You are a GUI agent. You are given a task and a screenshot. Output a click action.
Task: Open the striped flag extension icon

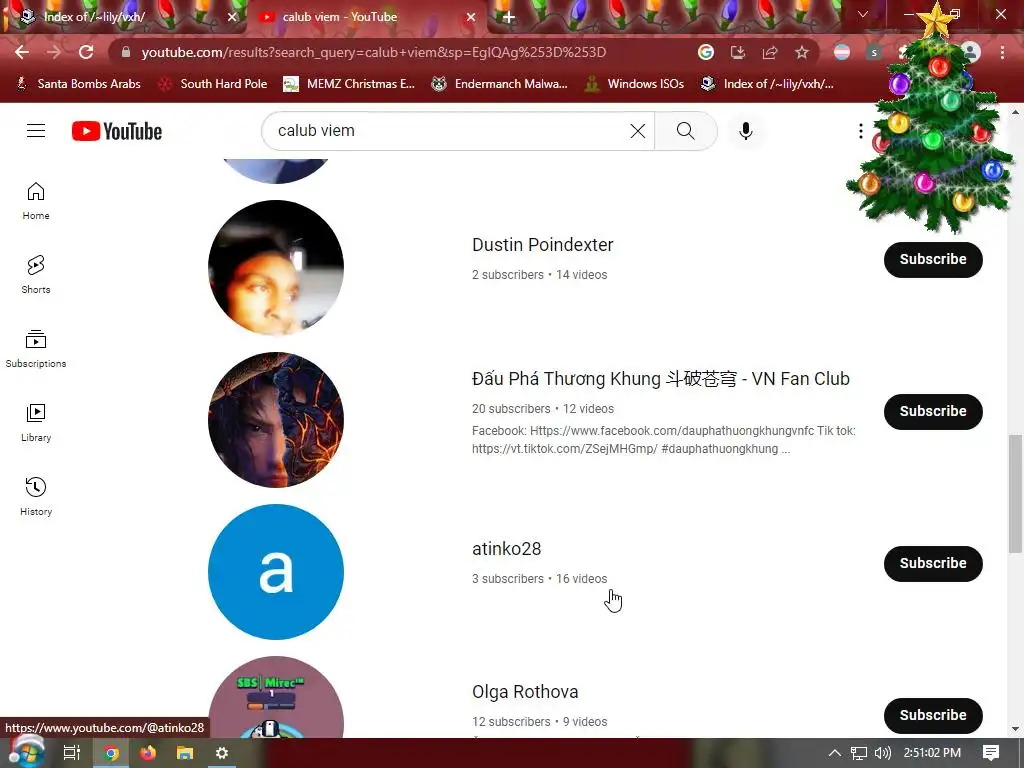tap(842, 52)
